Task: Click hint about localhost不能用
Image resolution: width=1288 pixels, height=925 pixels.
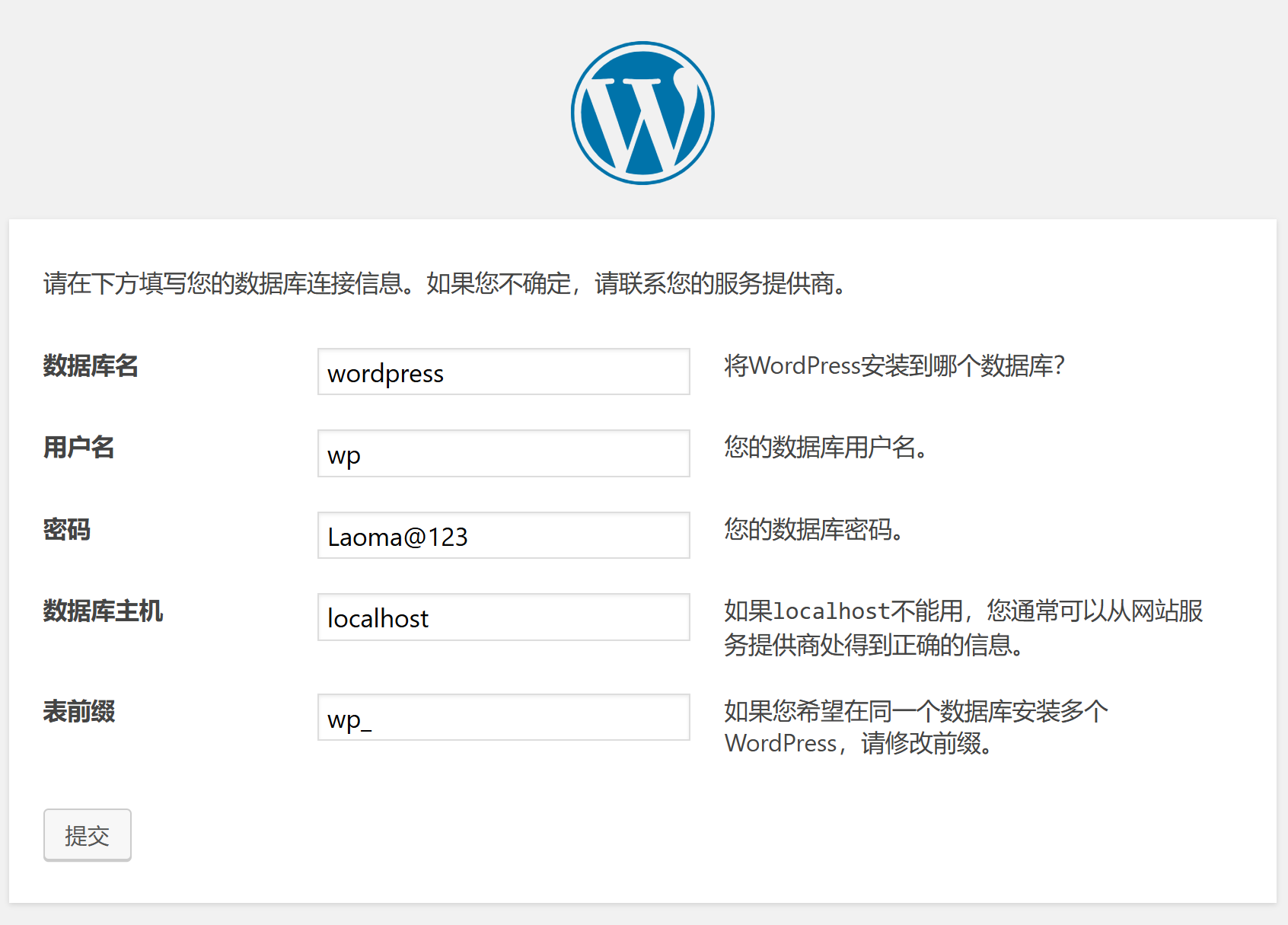Action: tap(964, 628)
